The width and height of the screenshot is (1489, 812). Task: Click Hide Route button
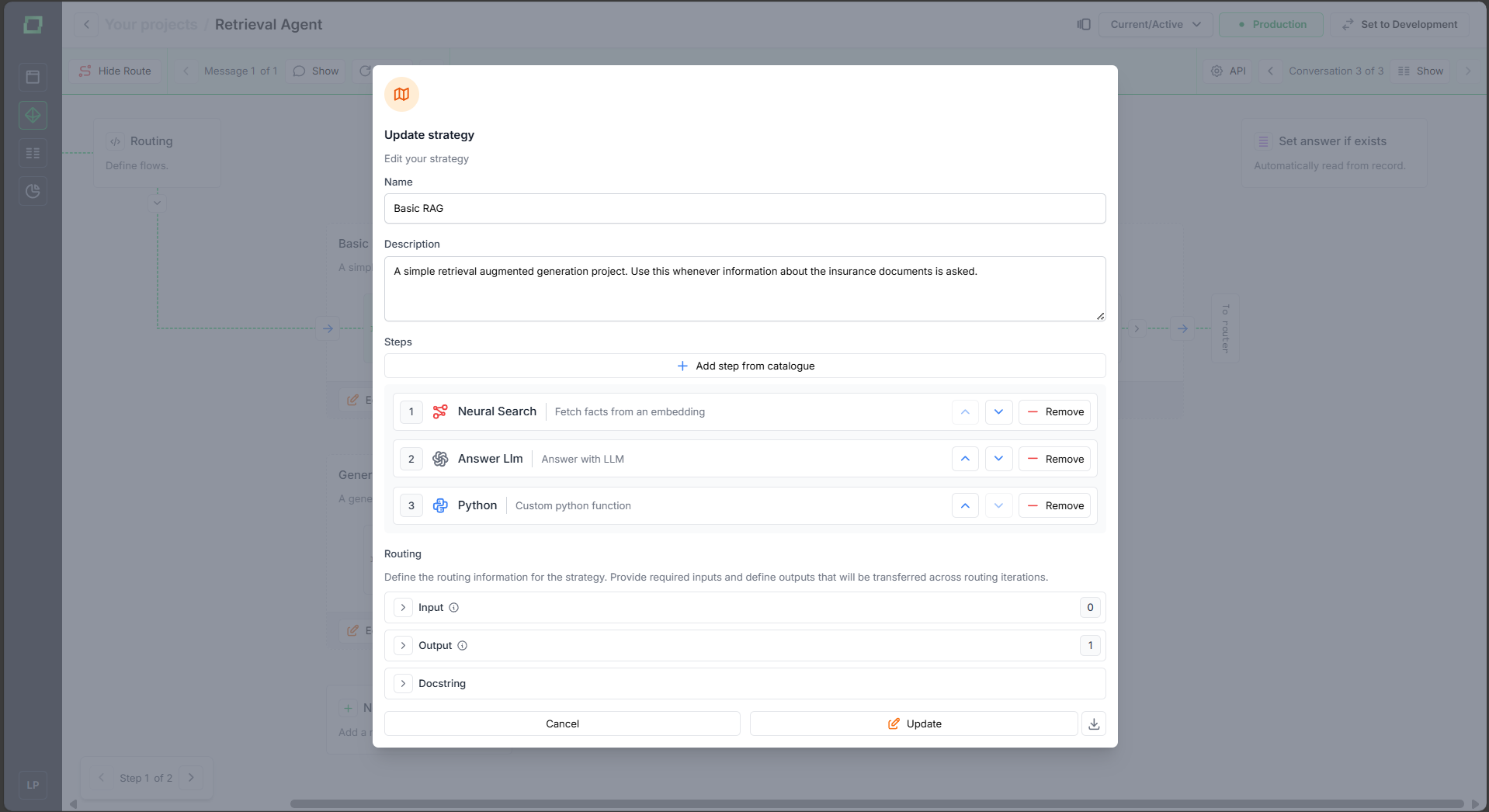(x=115, y=71)
